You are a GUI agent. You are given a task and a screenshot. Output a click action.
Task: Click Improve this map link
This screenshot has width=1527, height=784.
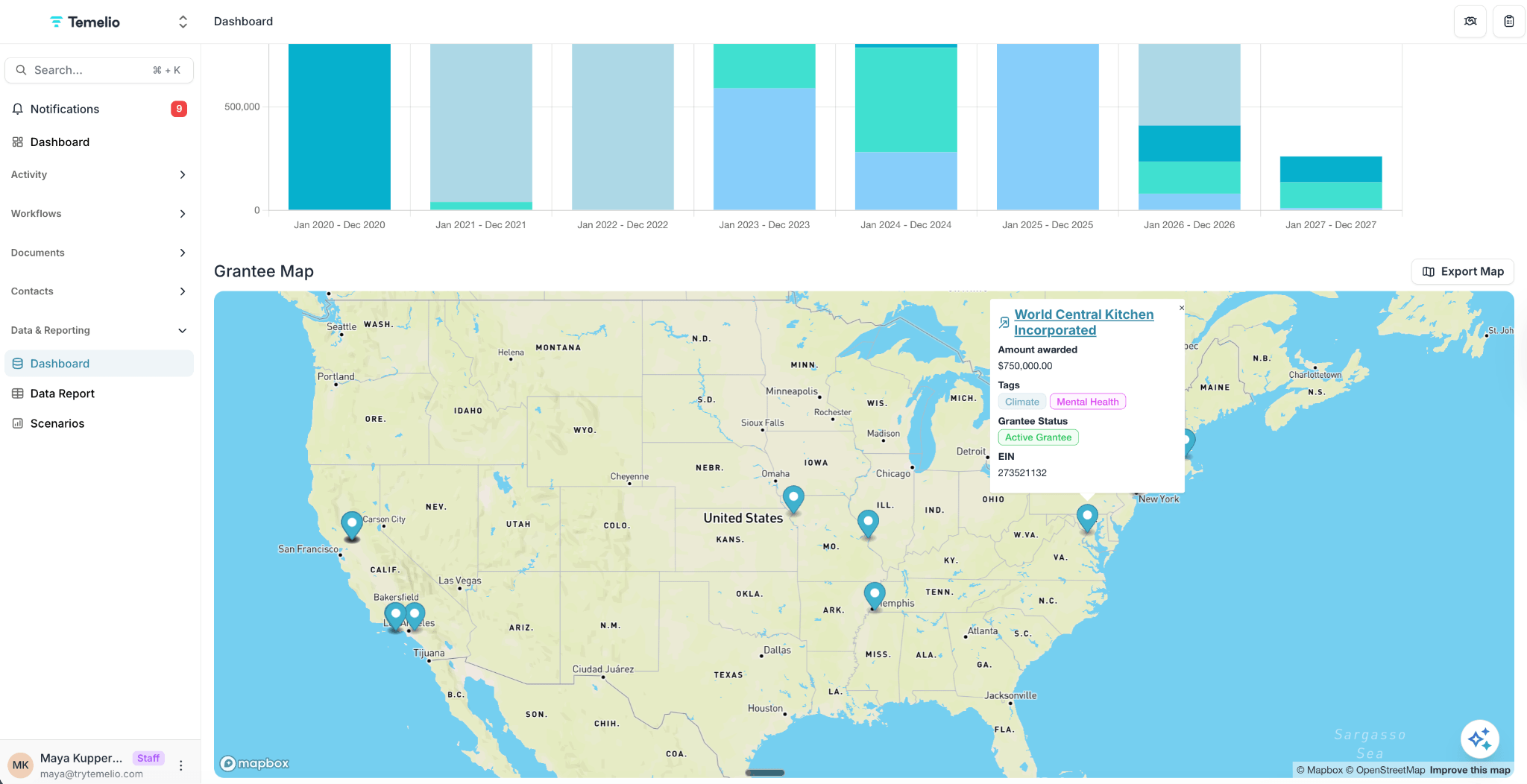[x=1470, y=770]
